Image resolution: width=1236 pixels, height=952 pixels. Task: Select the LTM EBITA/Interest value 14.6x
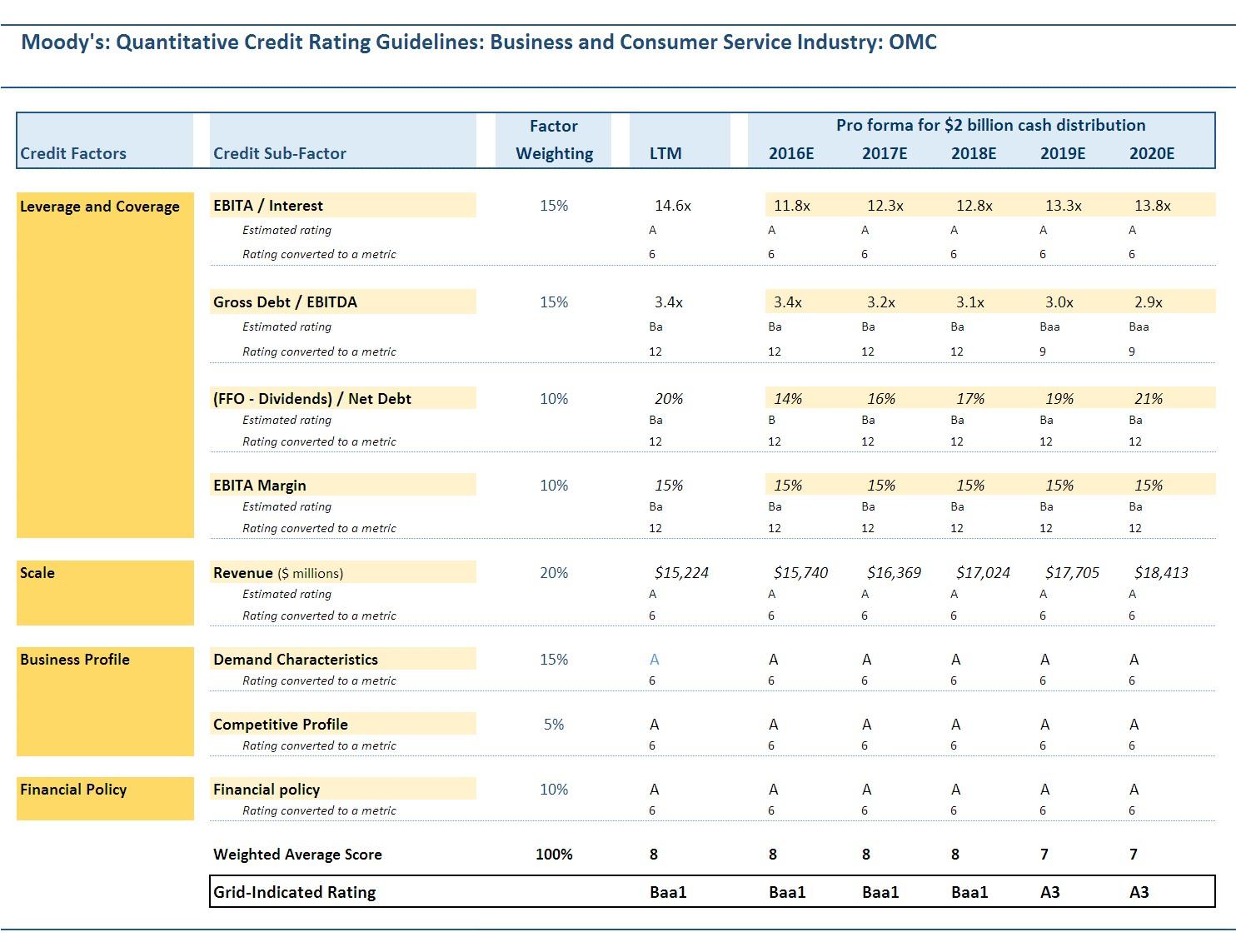(673, 206)
